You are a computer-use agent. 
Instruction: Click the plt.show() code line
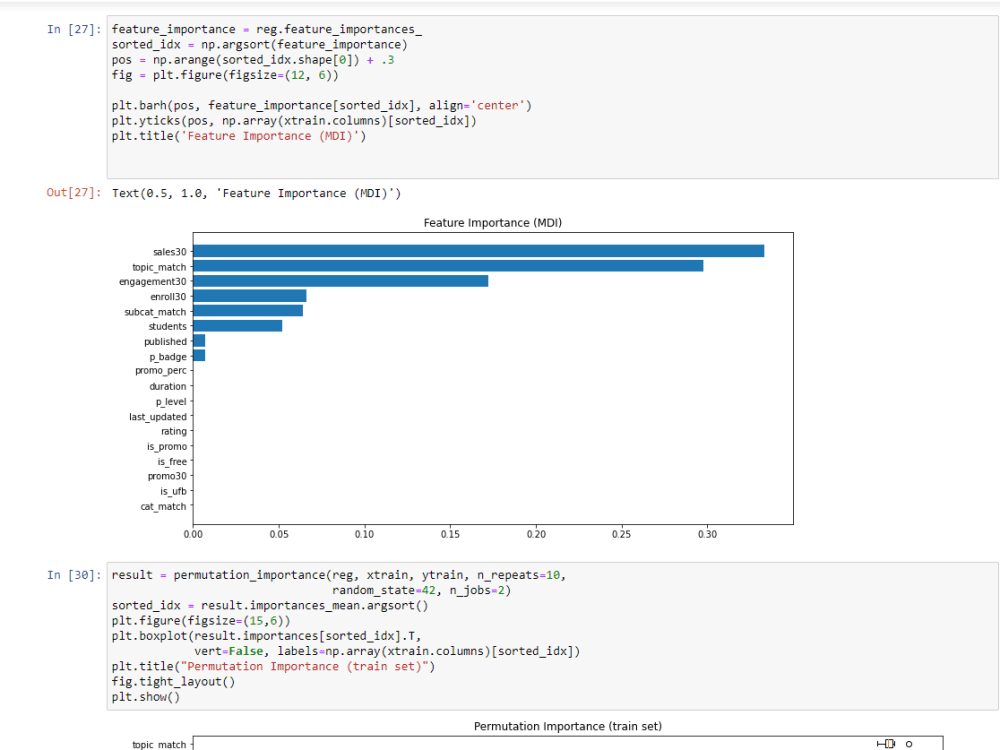pyautogui.click(x=146, y=697)
